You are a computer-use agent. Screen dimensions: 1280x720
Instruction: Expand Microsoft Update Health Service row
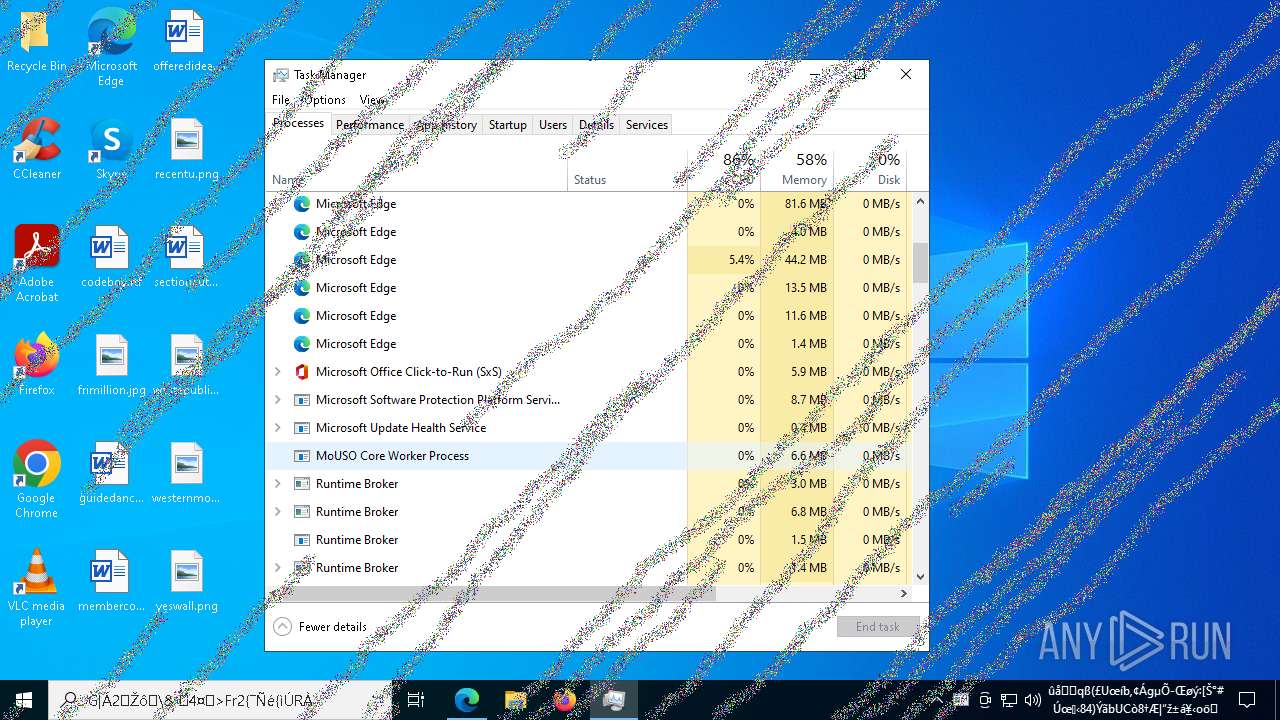(278, 428)
